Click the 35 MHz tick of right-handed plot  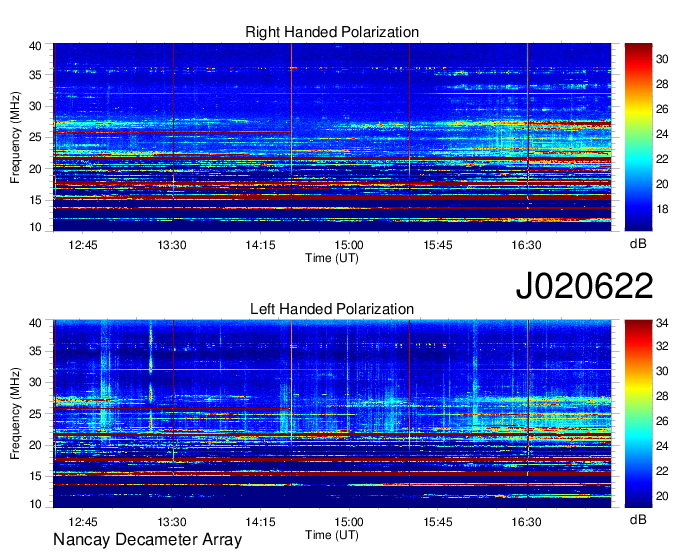point(36,75)
